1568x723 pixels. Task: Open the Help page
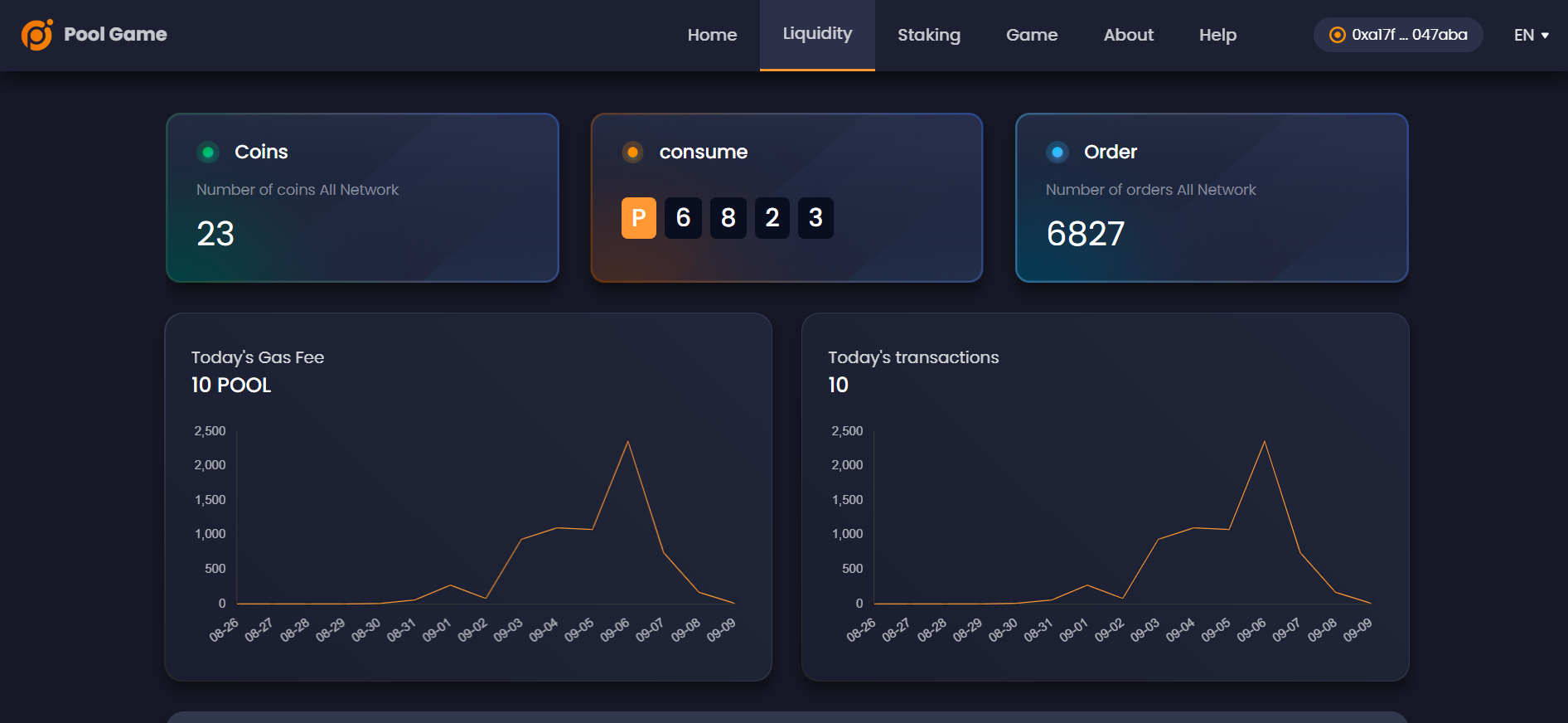click(x=1217, y=35)
